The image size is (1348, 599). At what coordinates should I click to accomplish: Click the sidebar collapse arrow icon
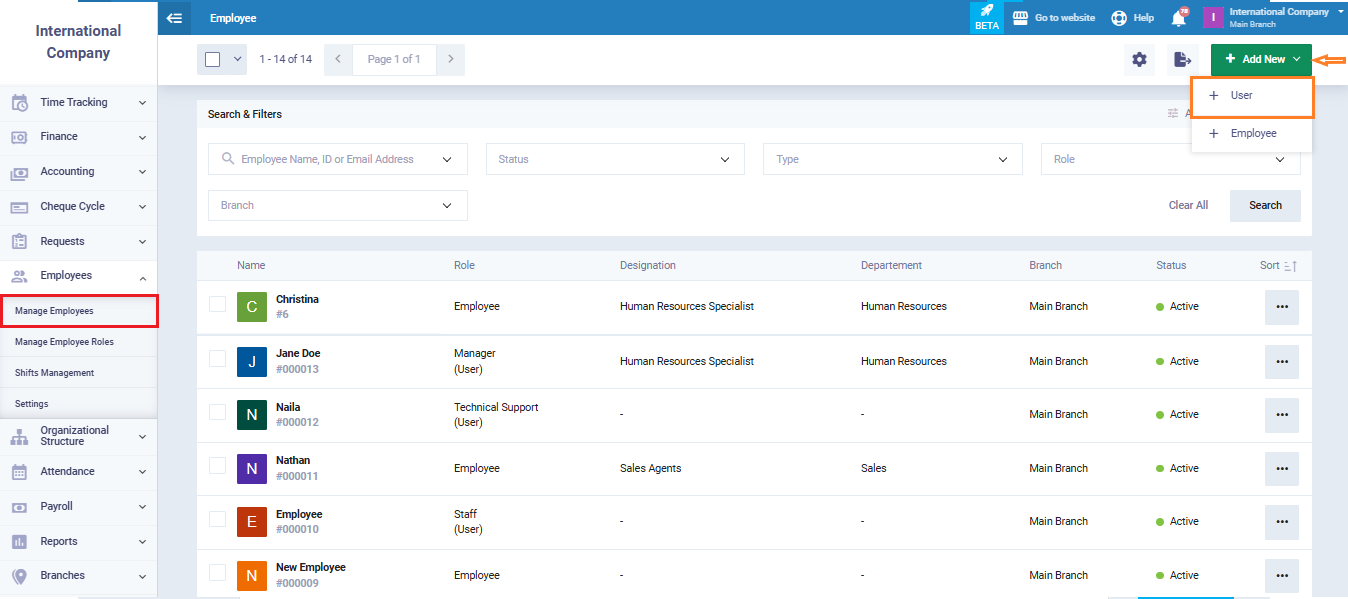pyautogui.click(x=174, y=18)
